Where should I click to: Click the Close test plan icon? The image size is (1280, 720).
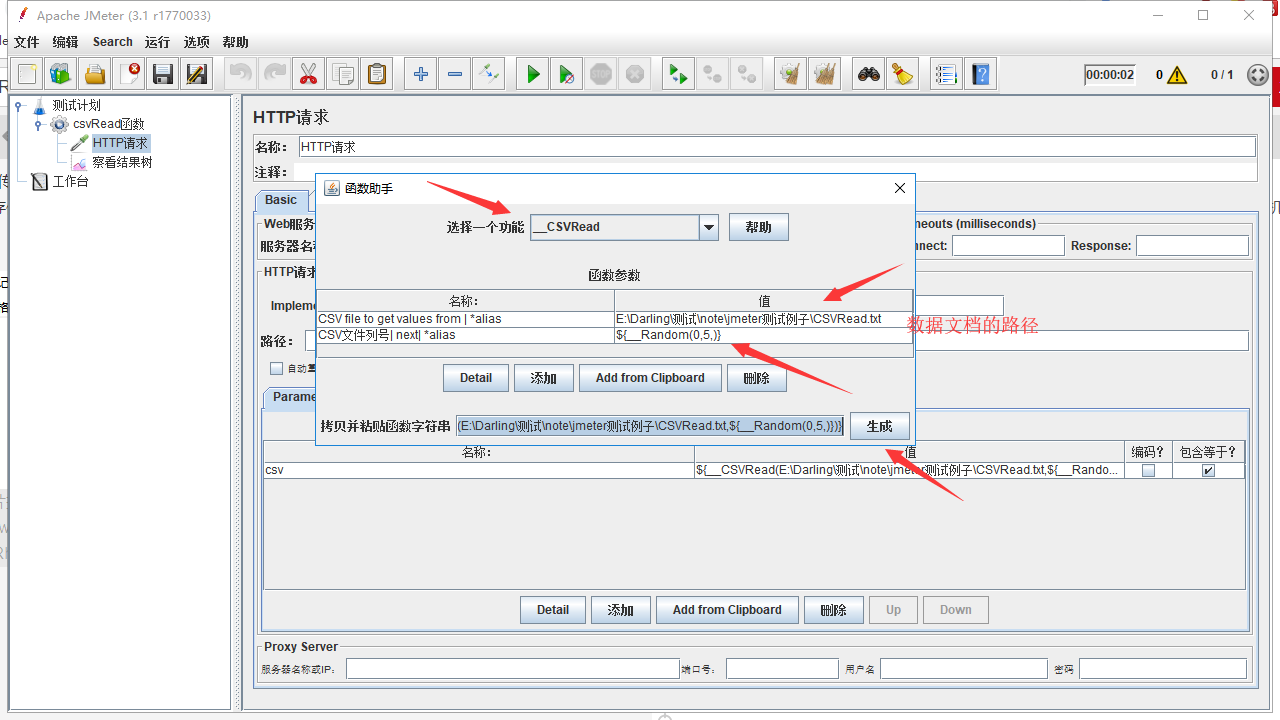click(129, 74)
